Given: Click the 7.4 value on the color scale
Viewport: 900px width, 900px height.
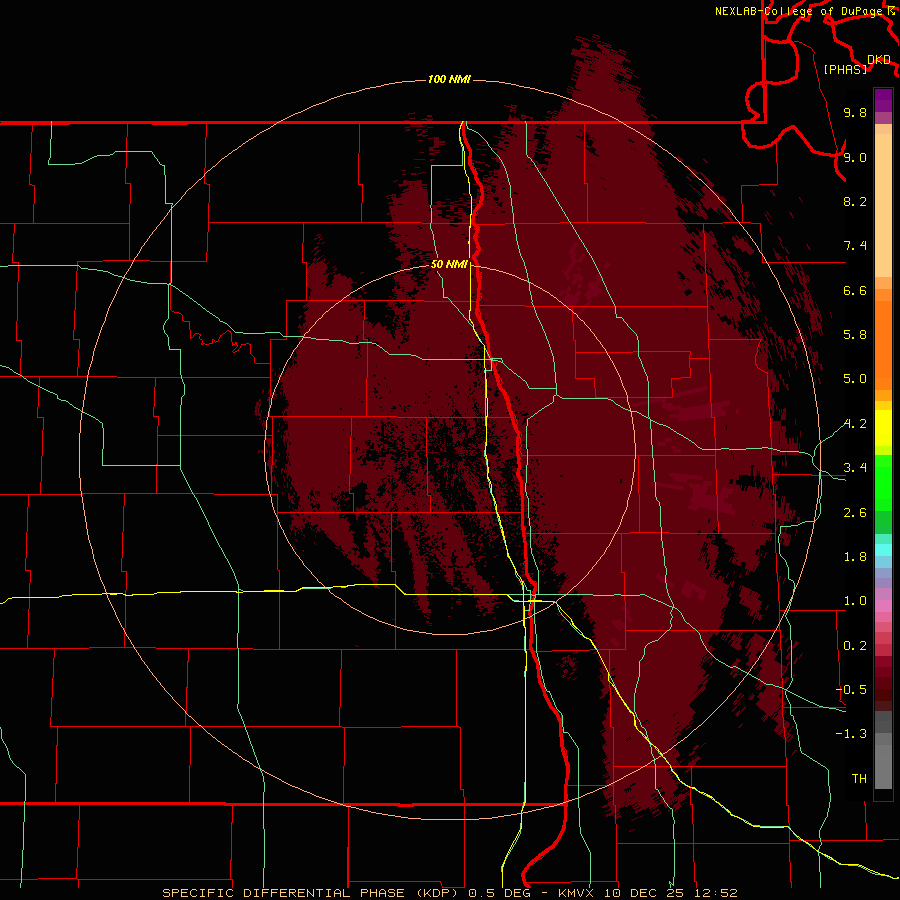Looking at the screenshot, I should click(x=855, y=246).
